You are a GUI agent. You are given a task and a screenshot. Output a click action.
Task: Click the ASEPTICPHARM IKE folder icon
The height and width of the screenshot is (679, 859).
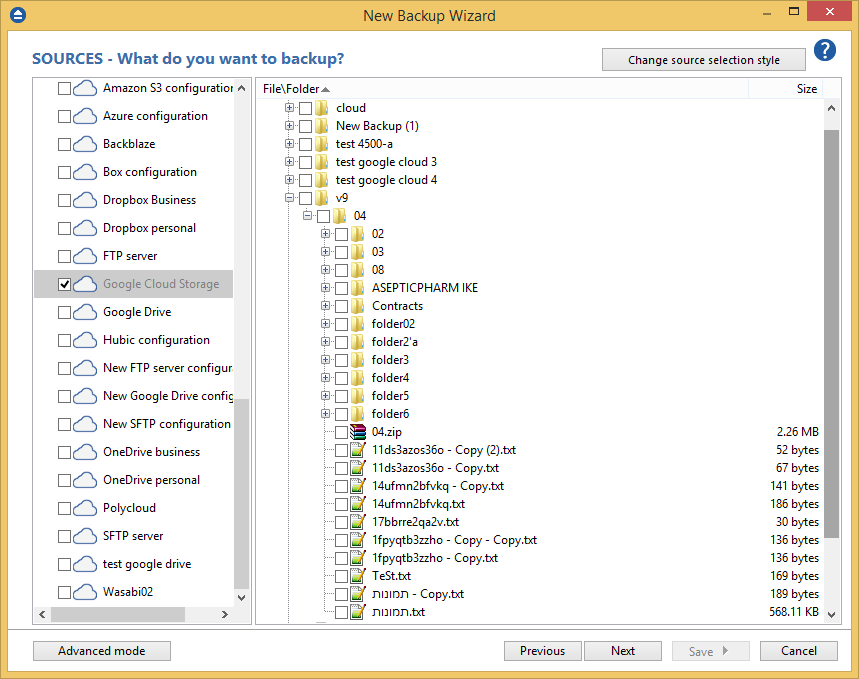pos(358,288)
